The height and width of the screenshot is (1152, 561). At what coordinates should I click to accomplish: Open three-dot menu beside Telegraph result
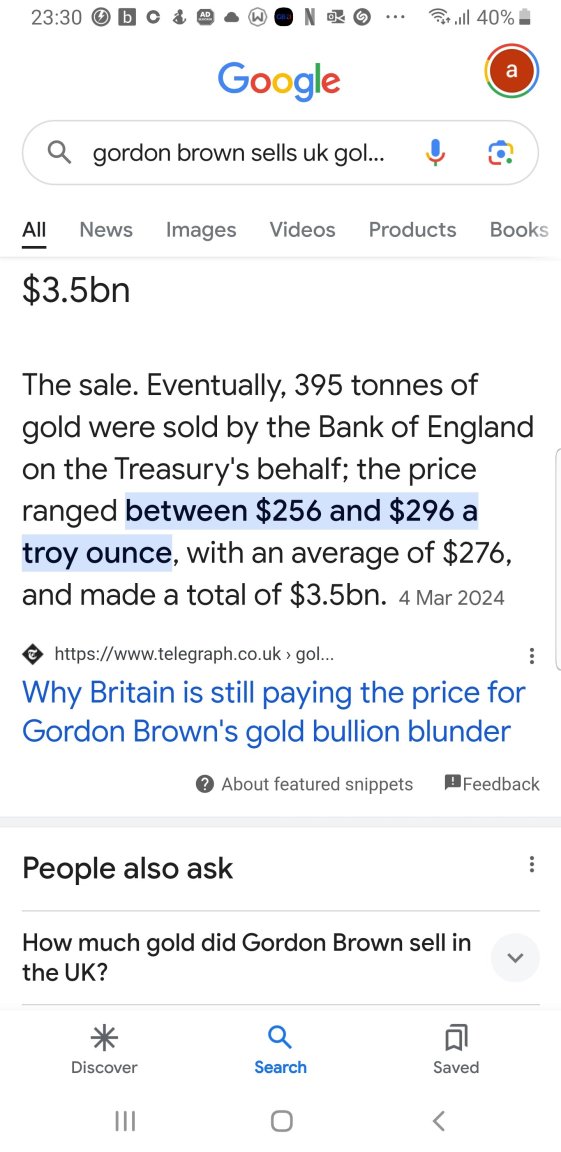pos(532,655)
